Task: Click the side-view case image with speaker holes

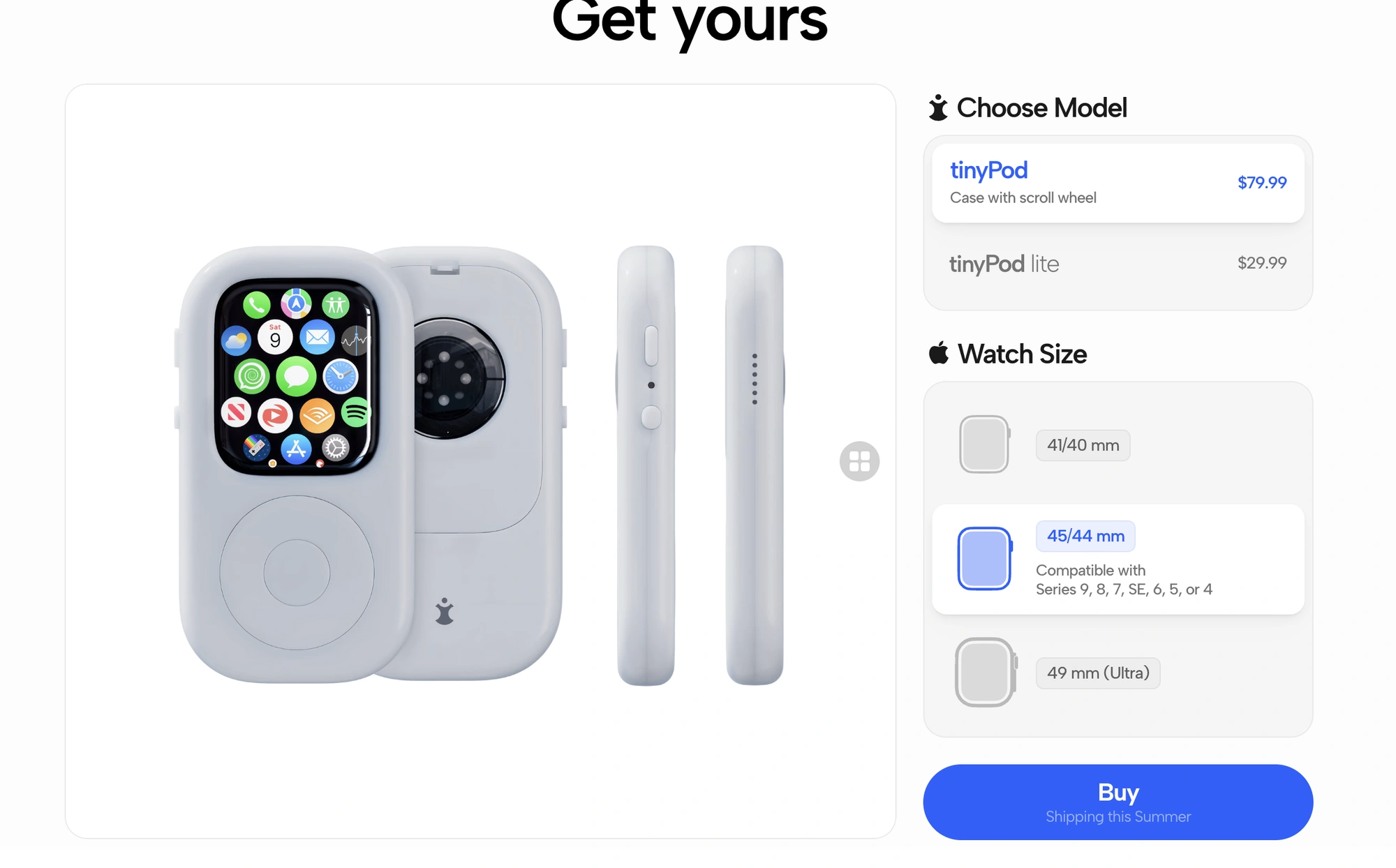Action: coord(755,465)
